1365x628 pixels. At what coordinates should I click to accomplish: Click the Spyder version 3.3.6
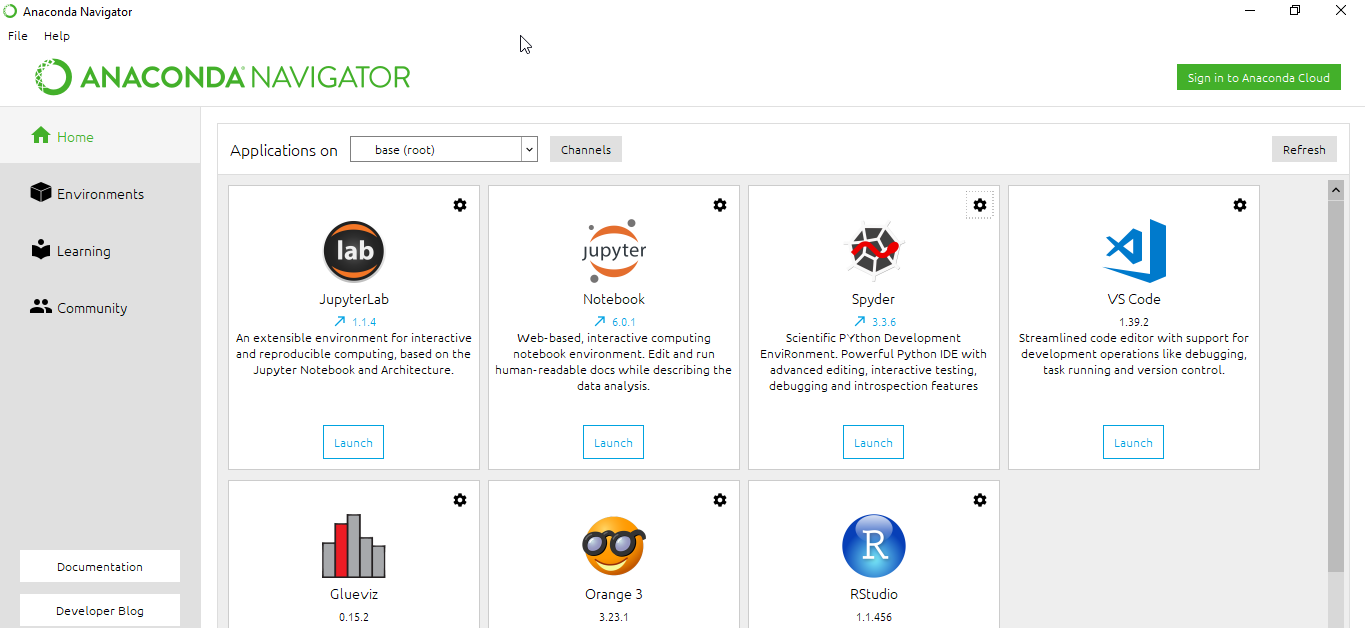(x=884, y=322)
